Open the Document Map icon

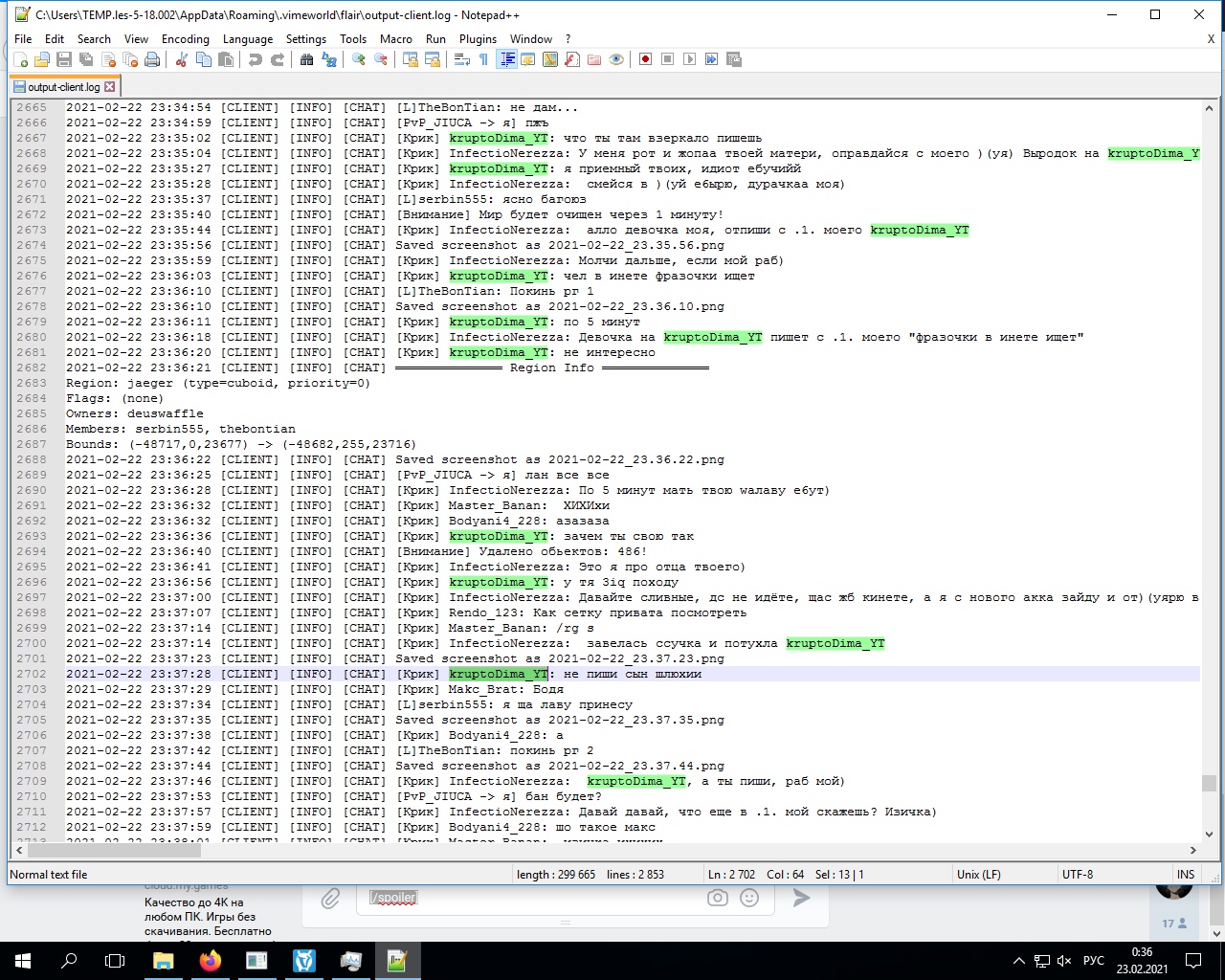(550, 59)
